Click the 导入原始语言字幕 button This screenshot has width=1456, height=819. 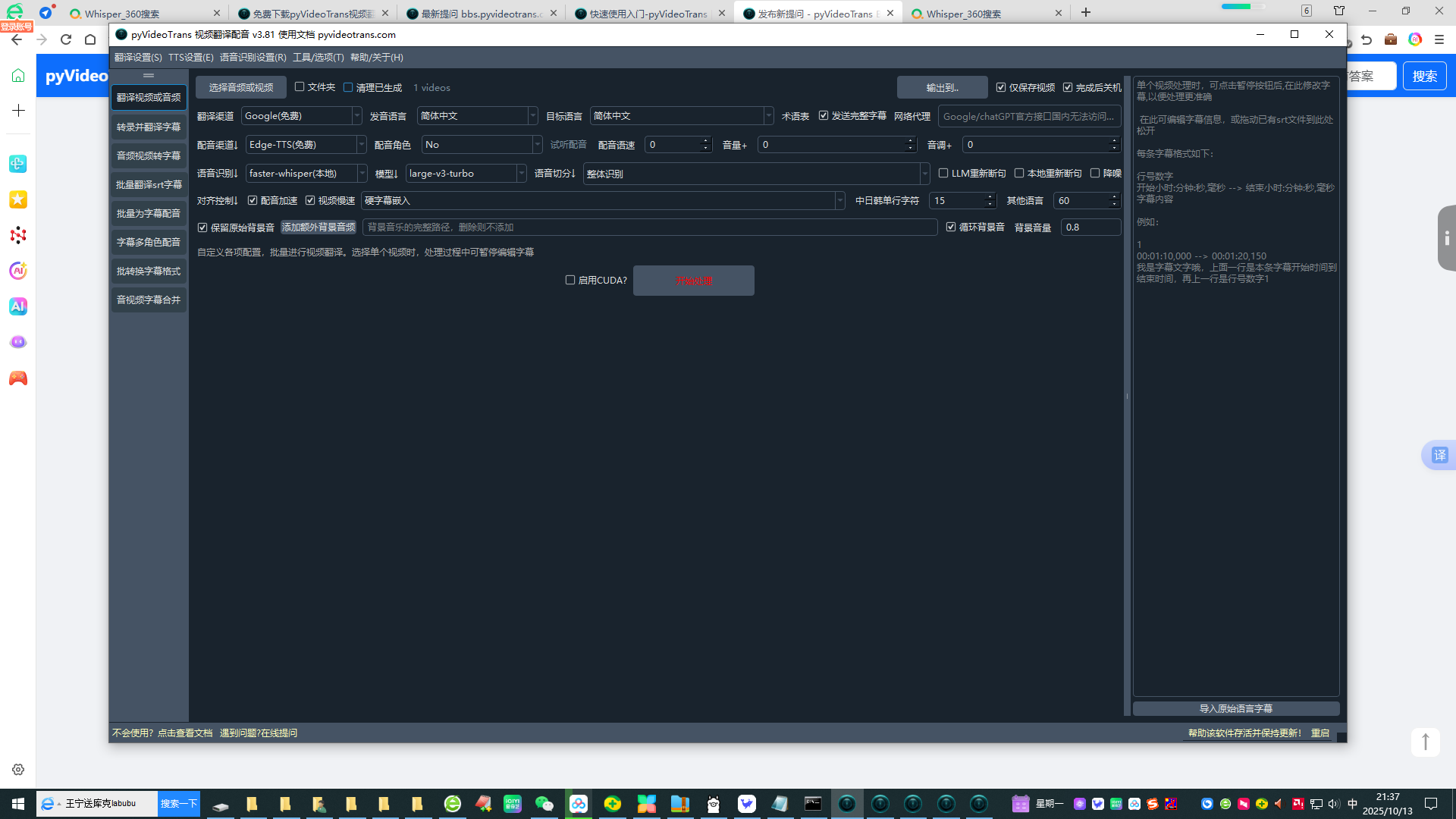click(x=1235, y=708)
